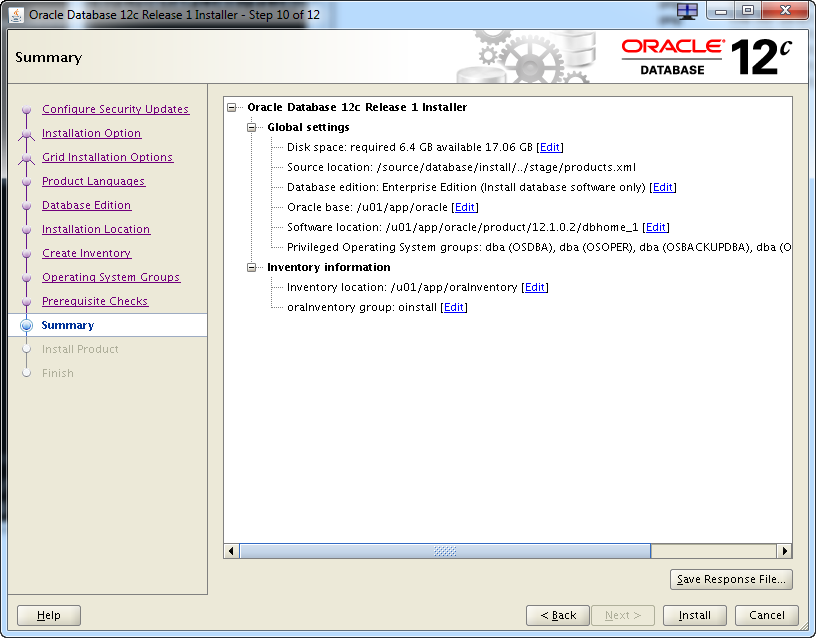The height and width of the screenshot is (638, 816).
Task: Maximize the installer window
Action: click(x=748, y=11)
